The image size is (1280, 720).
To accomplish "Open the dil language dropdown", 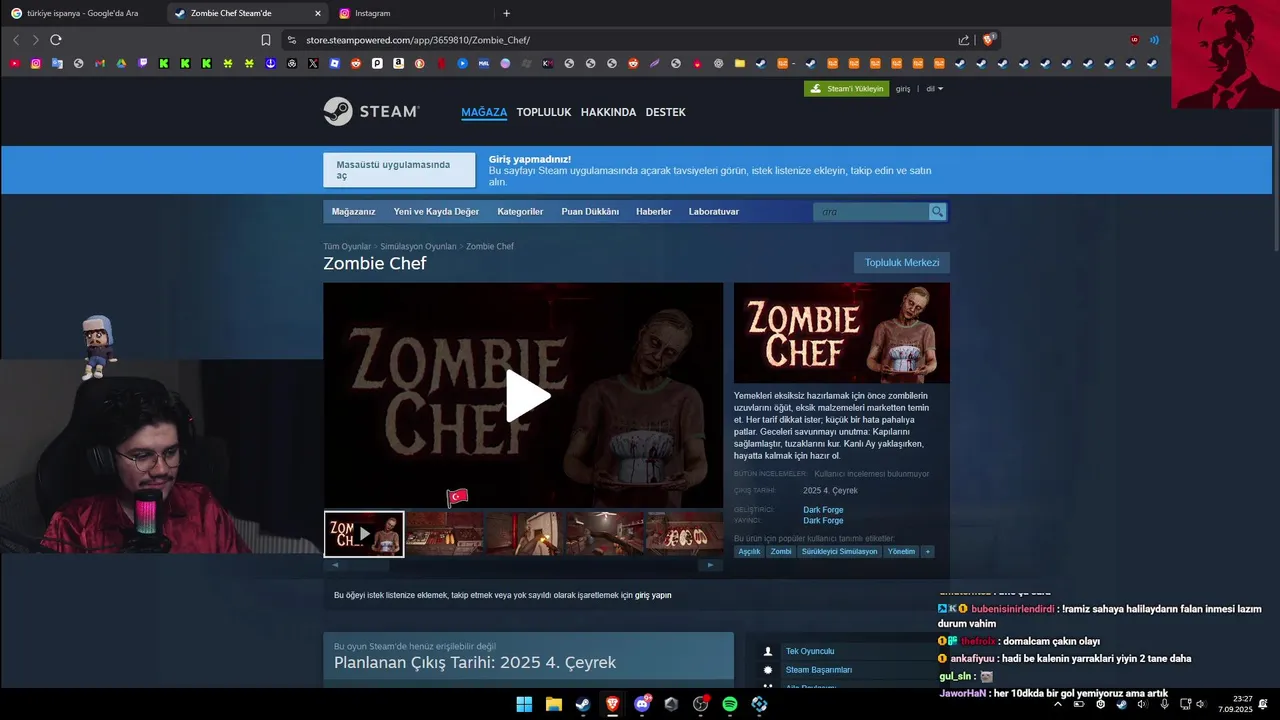I will 934,88.
